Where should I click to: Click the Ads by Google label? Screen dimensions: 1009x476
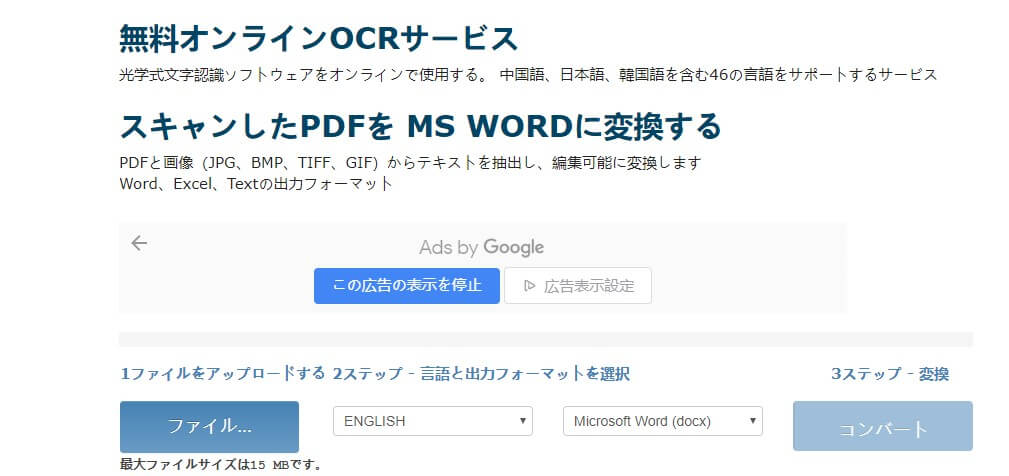tap(481, 248)
